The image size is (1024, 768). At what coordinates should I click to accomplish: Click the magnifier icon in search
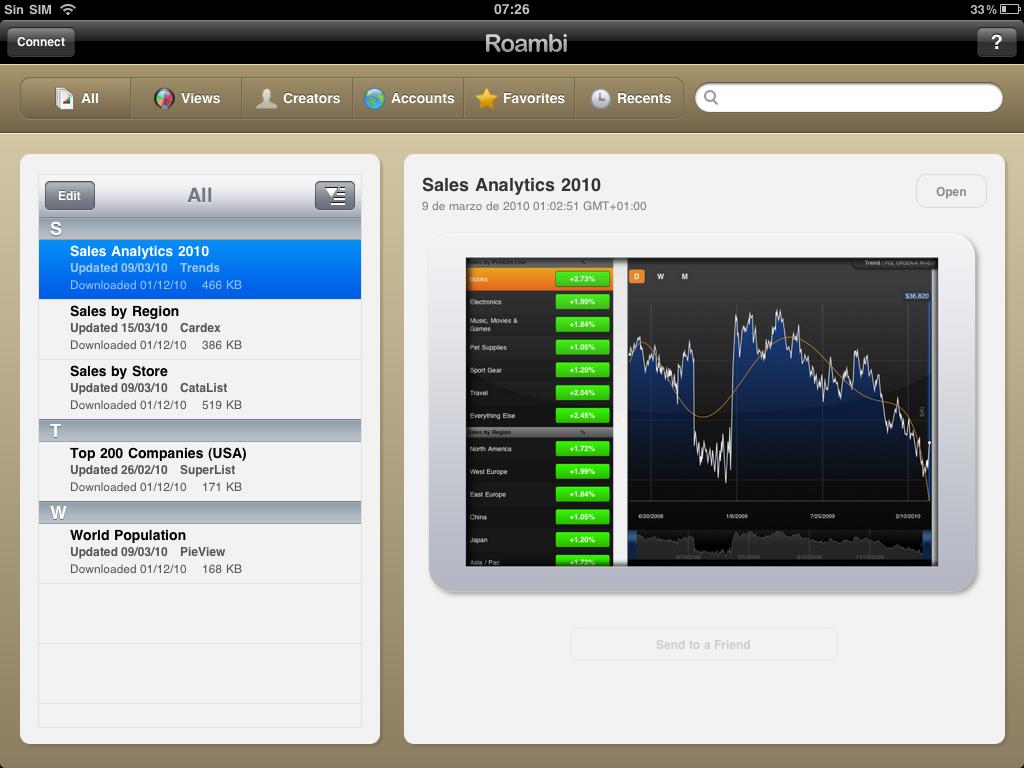pos(712,98)
